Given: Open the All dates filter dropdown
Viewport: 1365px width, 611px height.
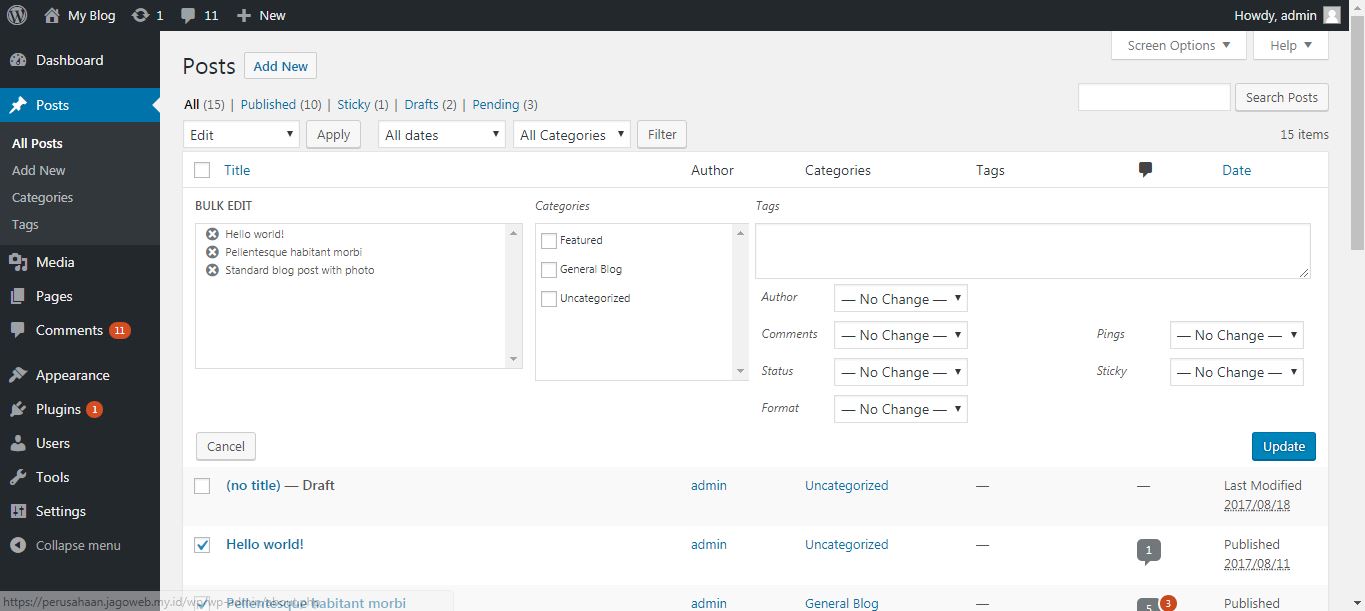Looking at the screenshot, I should pos(441,134).
